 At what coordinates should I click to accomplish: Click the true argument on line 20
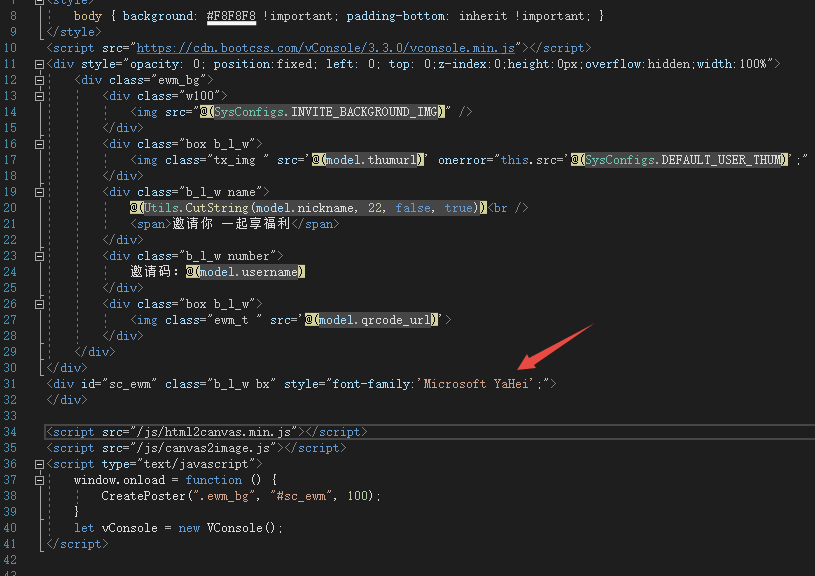[458, 208]
